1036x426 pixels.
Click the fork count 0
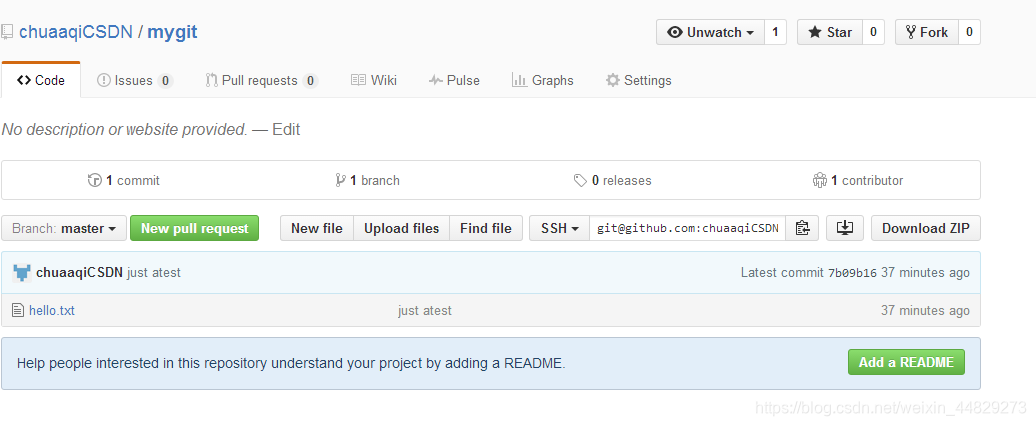click(969, 32)
